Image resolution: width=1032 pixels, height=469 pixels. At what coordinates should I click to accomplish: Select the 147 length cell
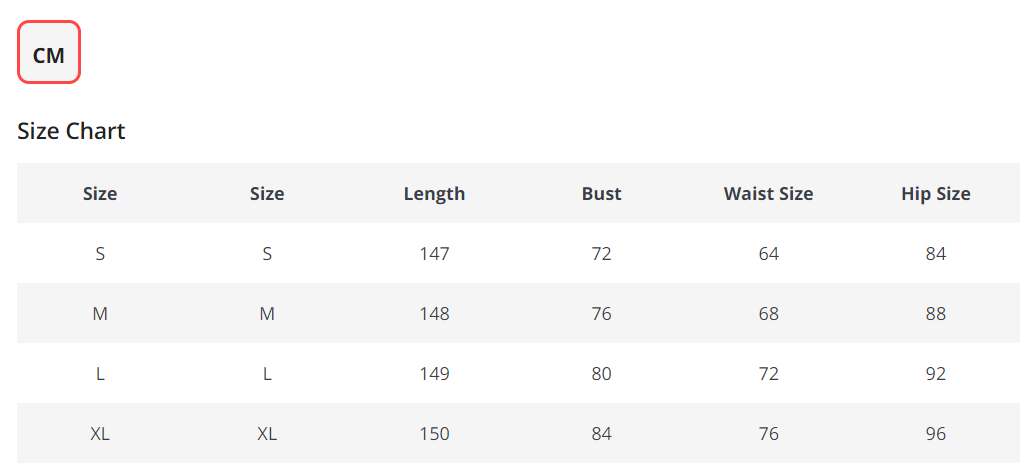pyautogui.click(x=434, y=253)
